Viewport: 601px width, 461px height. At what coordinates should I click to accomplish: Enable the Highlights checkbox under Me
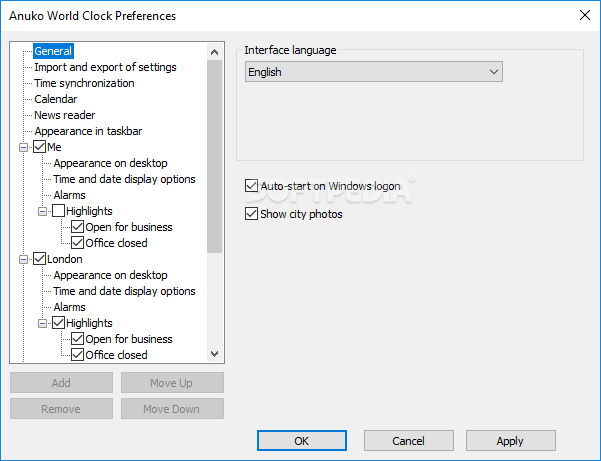[58, 211]
